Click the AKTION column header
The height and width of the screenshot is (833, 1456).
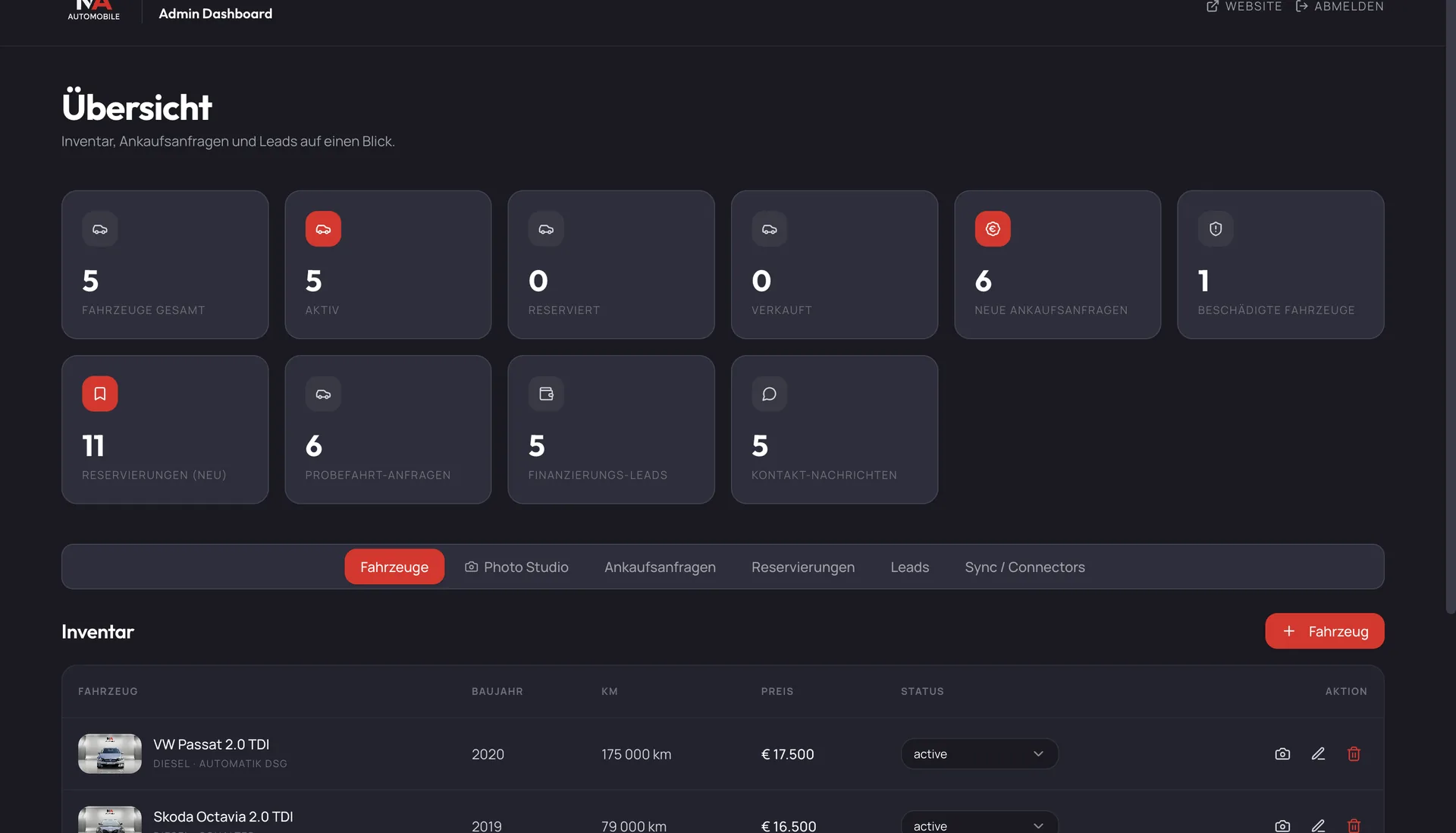pos(1346,691)
